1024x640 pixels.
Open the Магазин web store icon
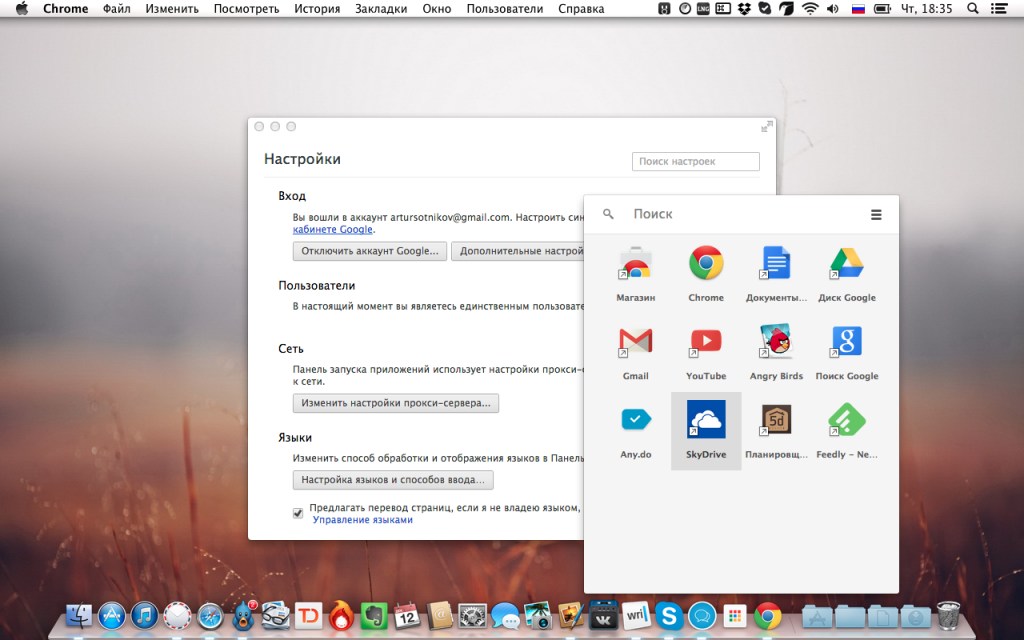[636, 264]
